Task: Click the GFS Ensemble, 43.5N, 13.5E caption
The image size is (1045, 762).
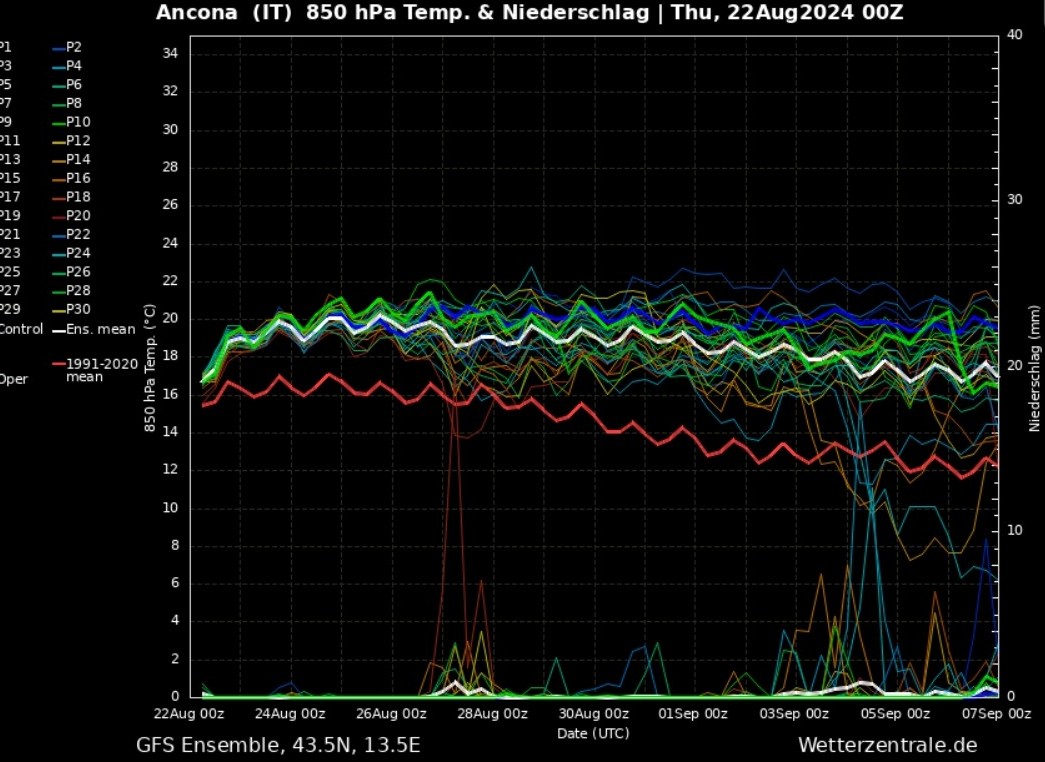Action: tap(278, 745)
